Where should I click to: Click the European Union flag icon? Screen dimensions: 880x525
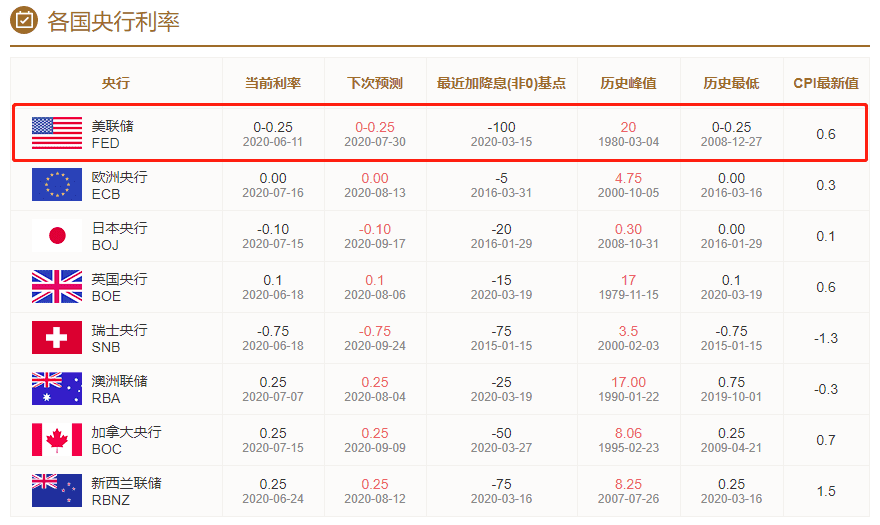(57, 184)
